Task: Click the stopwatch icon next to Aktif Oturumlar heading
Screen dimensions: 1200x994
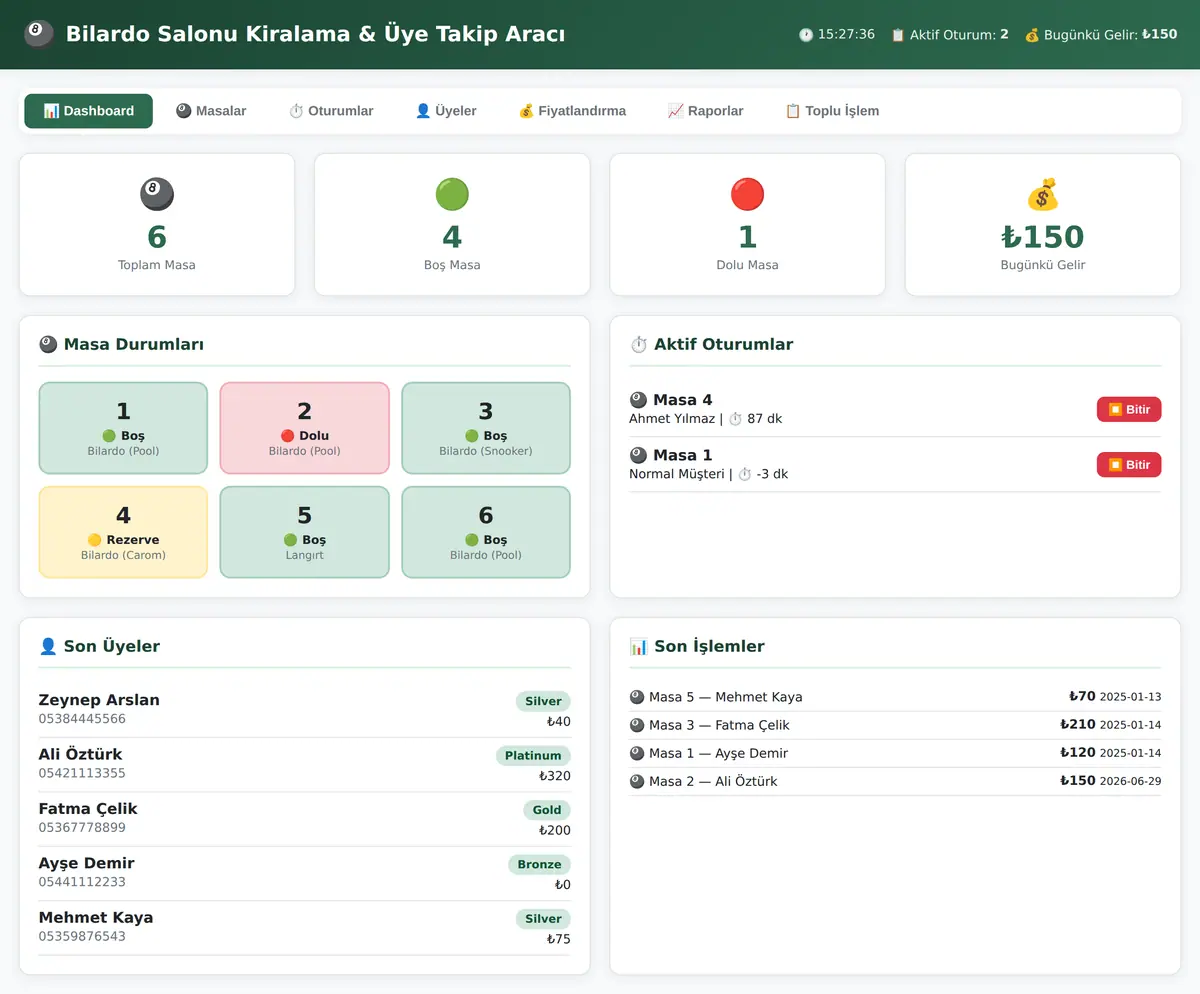Action: click(639, 345)
